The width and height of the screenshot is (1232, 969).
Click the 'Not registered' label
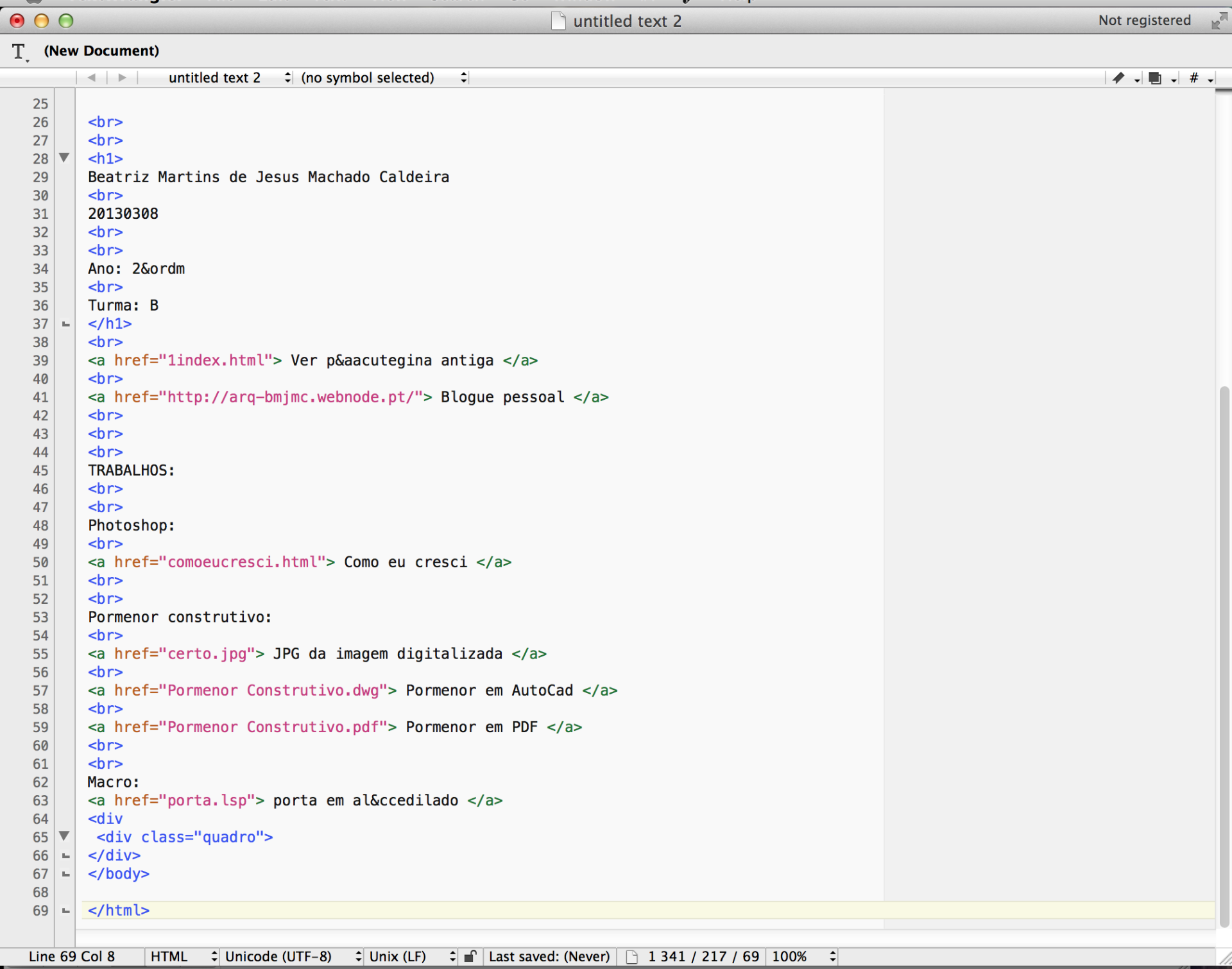(1144, 21)
